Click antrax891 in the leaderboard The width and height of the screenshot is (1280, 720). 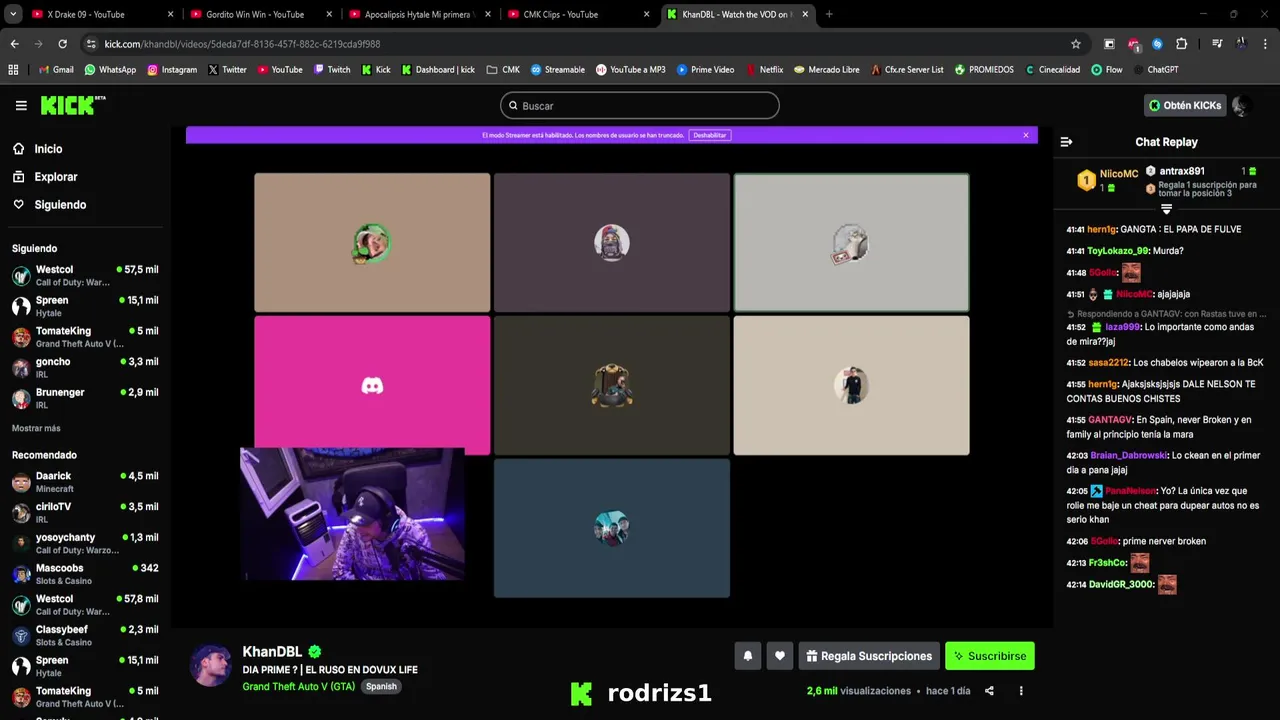click(1182, 171)
